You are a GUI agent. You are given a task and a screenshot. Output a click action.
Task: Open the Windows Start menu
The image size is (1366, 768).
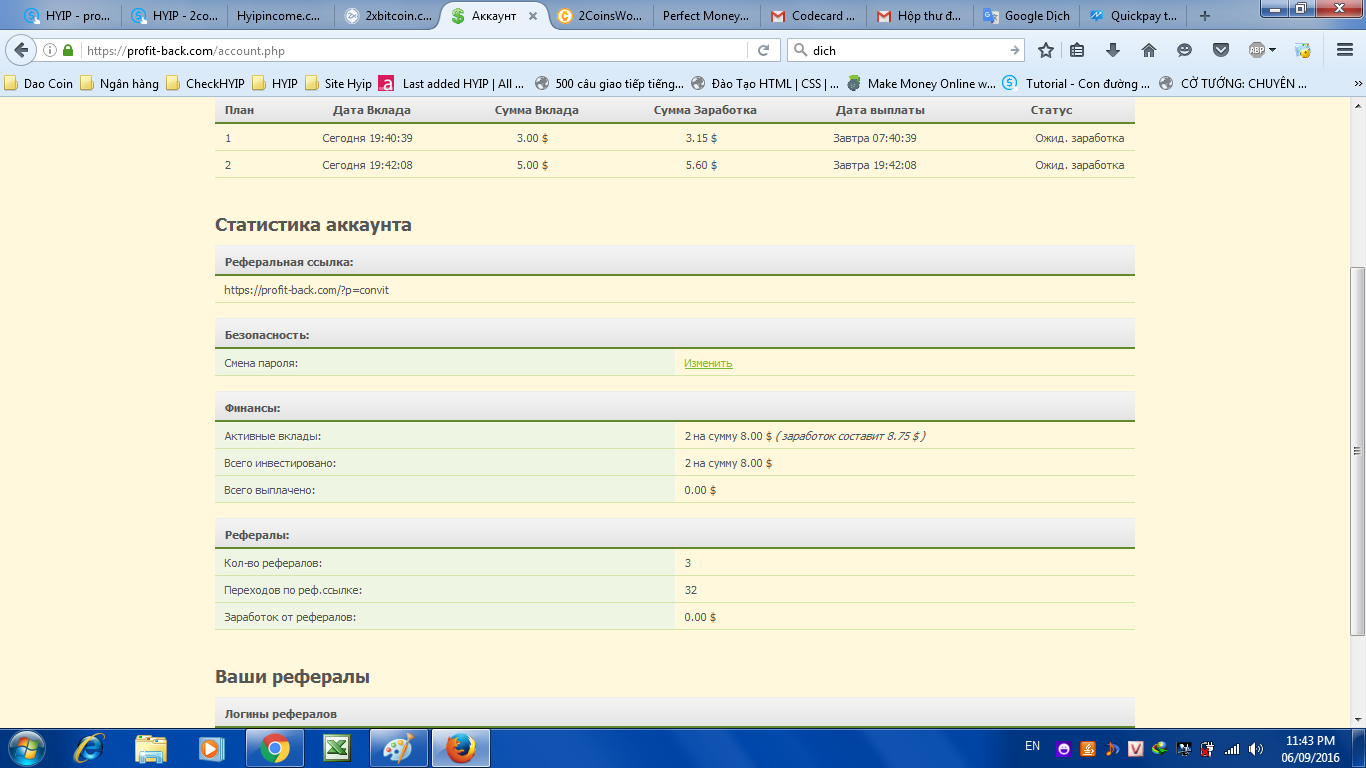(25, 747)
